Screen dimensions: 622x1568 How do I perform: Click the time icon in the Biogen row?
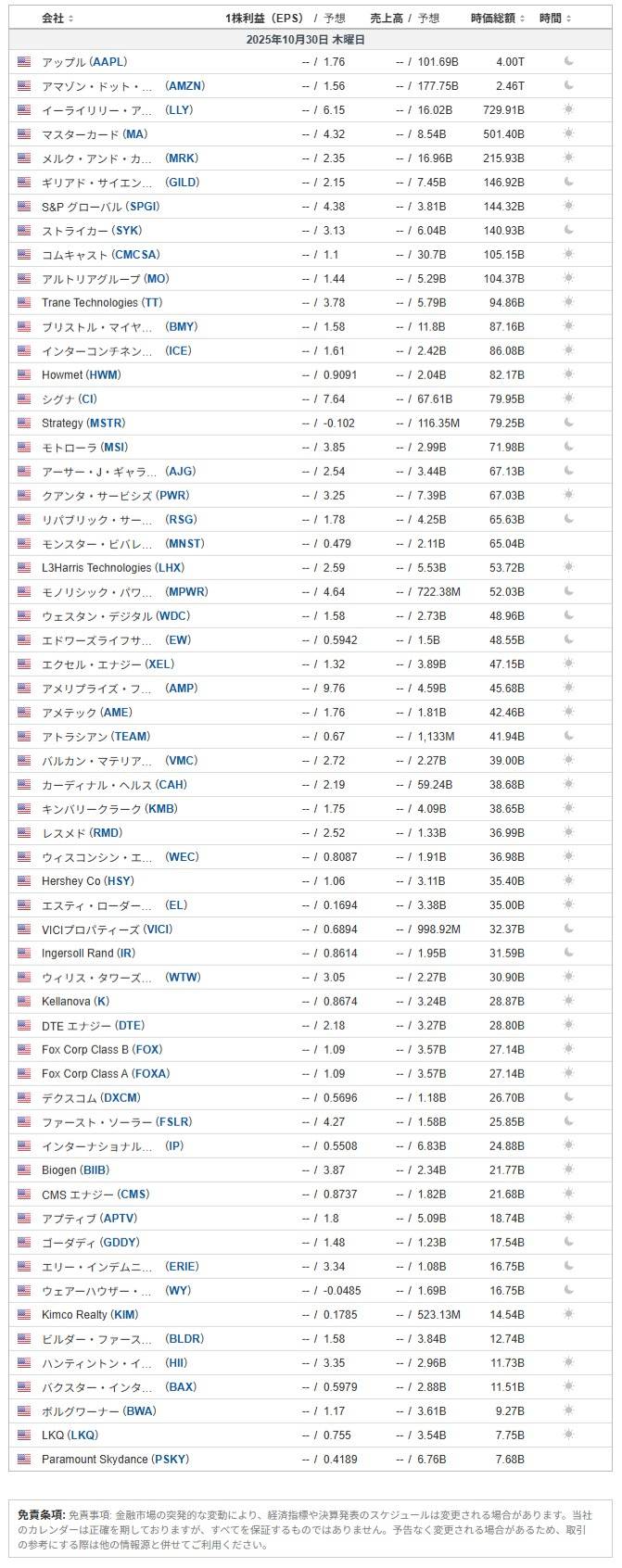(568, 1170)
